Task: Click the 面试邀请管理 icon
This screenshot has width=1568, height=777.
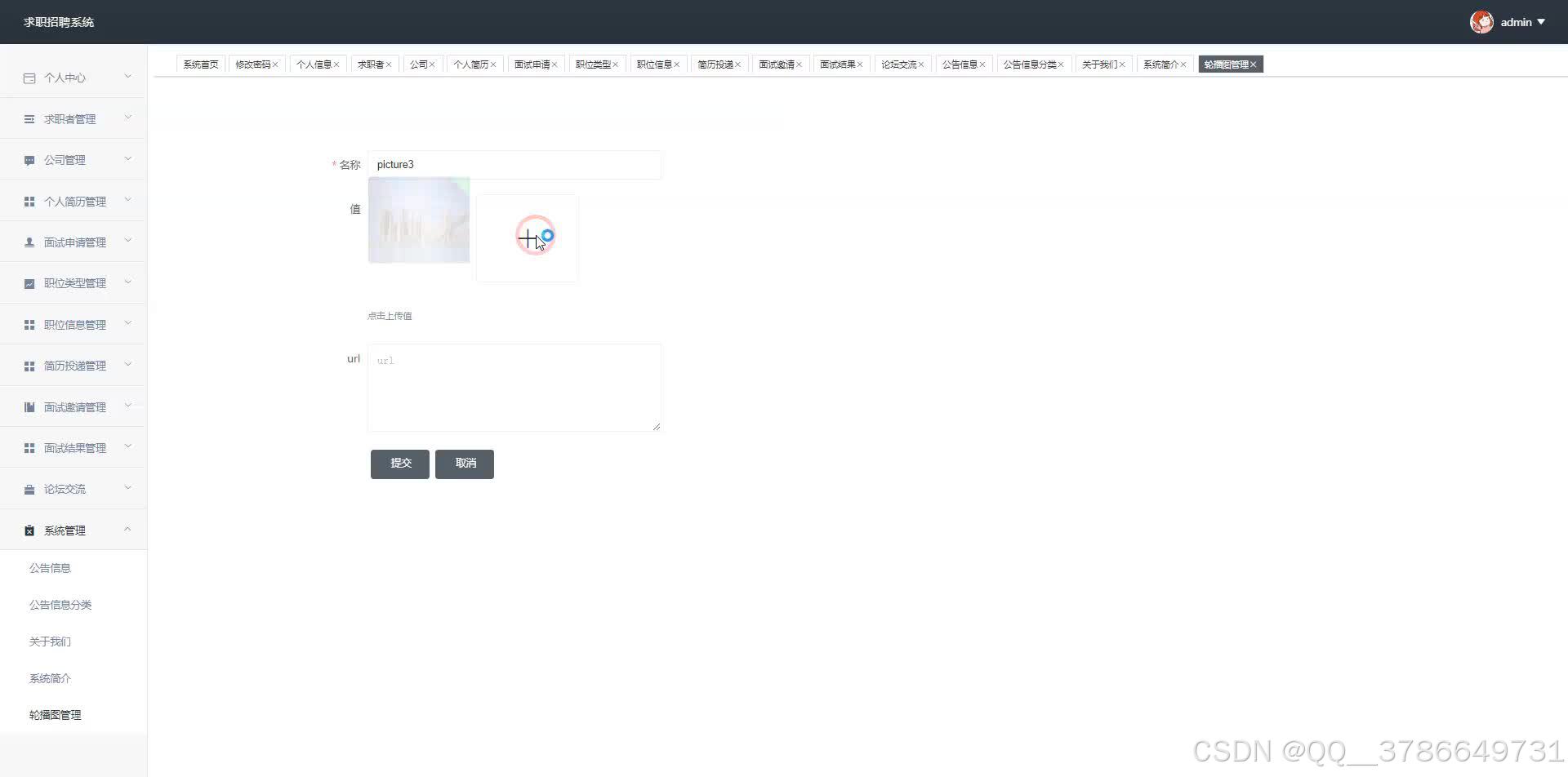Action: point(29,407)
